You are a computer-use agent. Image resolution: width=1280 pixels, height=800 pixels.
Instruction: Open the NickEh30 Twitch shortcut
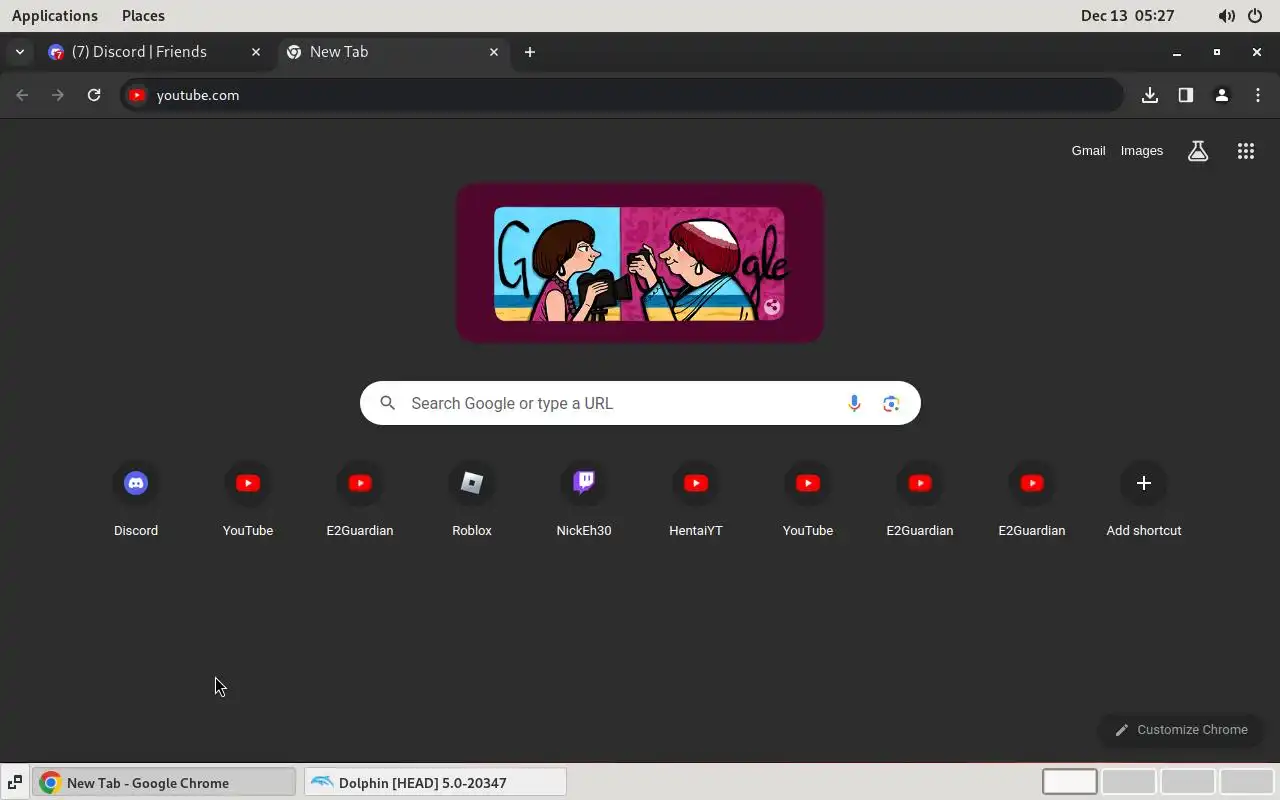click(584, 500)
